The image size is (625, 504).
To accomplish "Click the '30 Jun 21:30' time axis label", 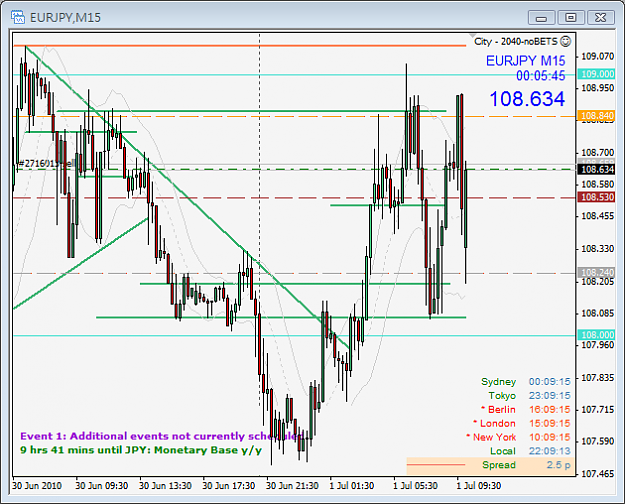I will (292, 486).
